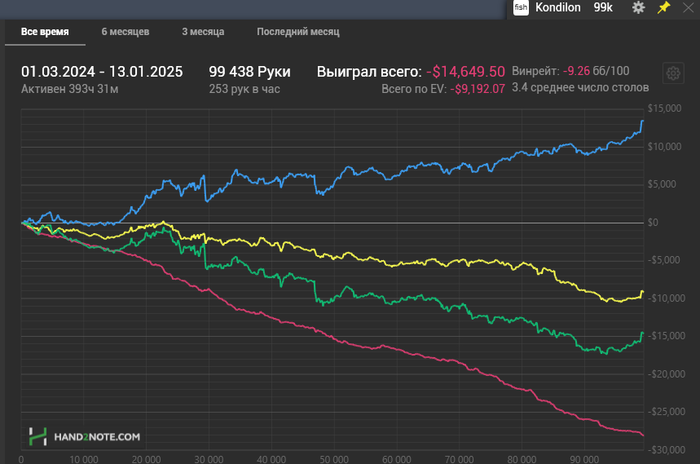Click total won value -$14,649.50

(x=466, y=71)
